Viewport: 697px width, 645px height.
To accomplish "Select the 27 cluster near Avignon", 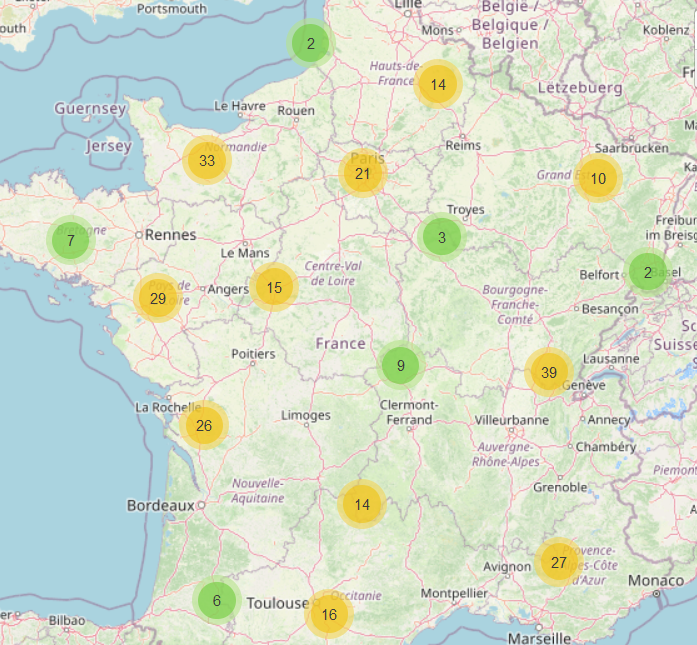I will [558, 562].
